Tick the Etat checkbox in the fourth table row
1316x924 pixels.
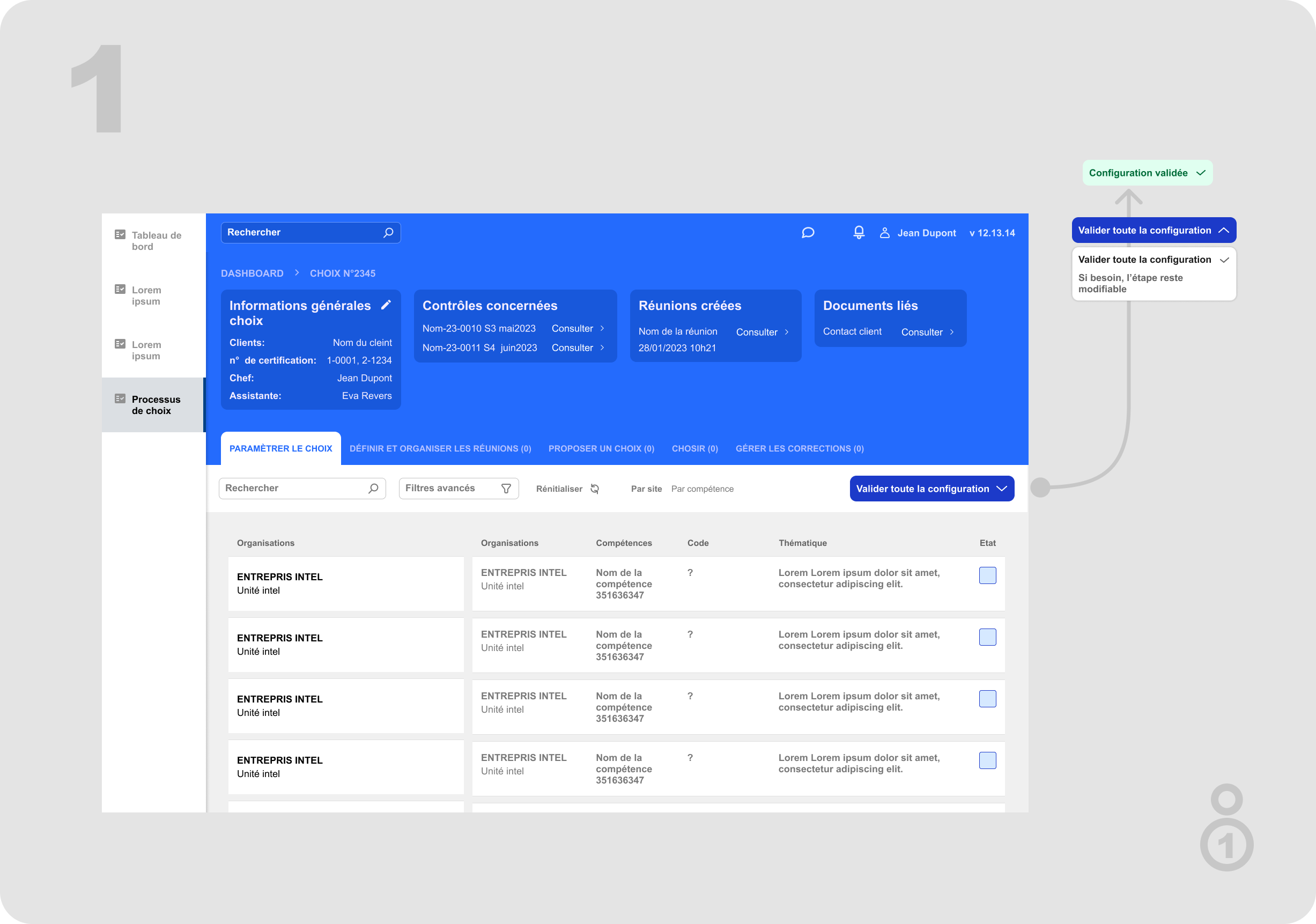click(987, 760)
